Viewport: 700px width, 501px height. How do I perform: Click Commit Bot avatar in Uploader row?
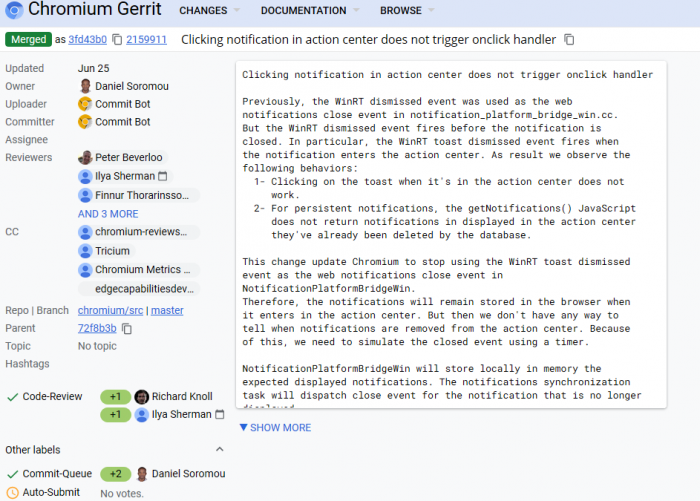(86, 104)
